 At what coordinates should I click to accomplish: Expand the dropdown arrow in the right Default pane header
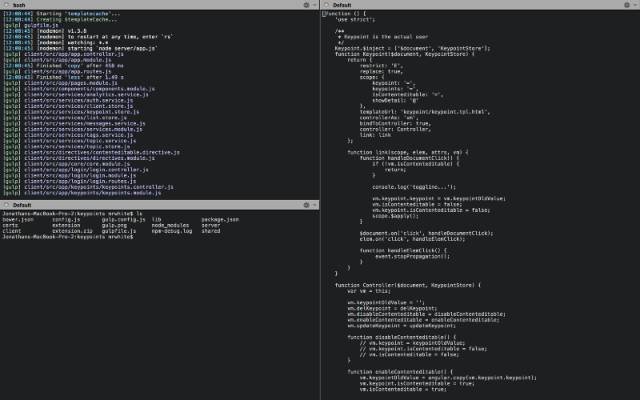[x=635, y=5]
